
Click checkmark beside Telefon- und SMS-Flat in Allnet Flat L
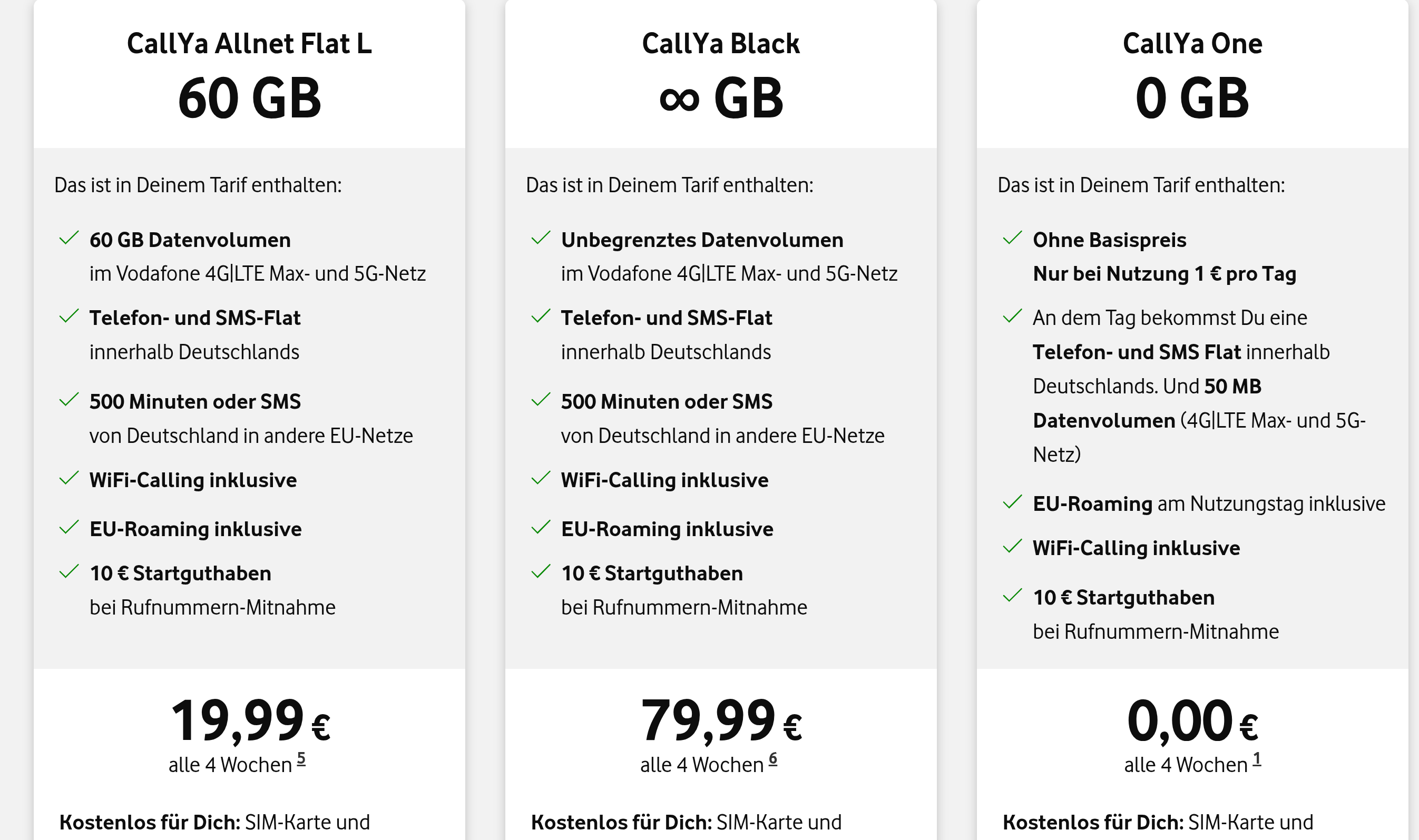(x=69, y=316)
